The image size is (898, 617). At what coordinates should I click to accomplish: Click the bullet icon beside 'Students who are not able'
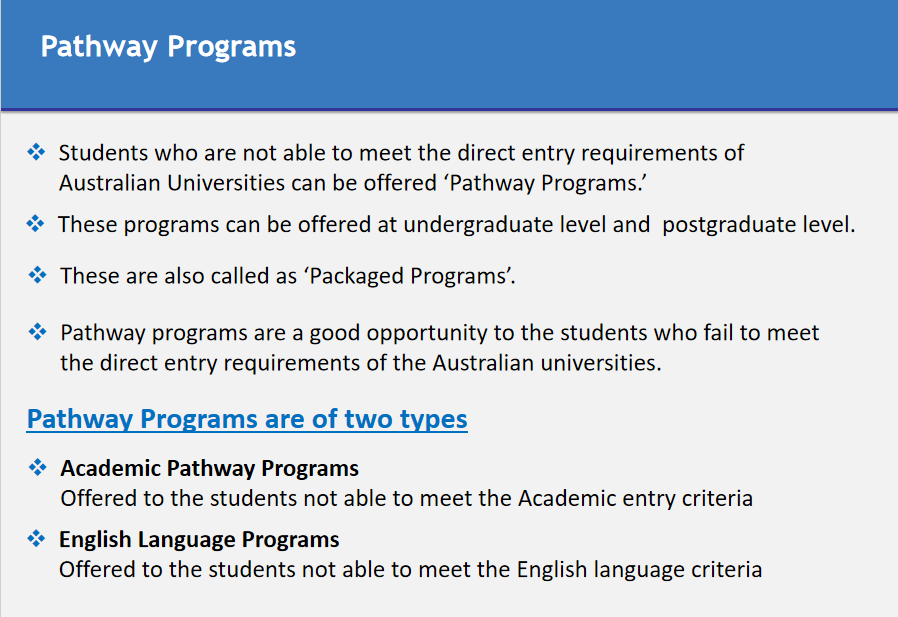tap(36, 152)
